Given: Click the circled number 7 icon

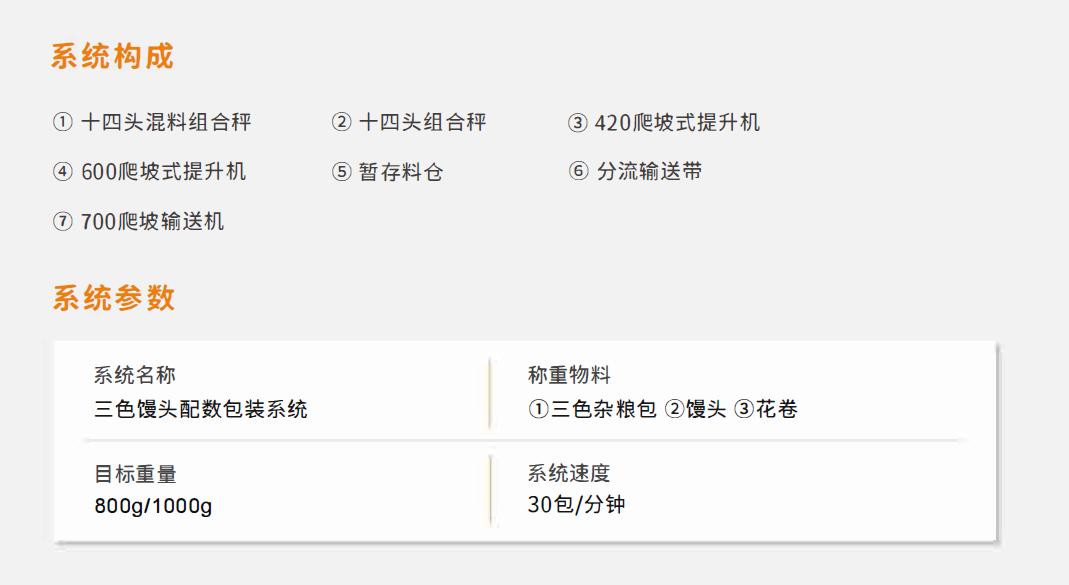Looking at the screenshot, I should [x=63, y=222].
